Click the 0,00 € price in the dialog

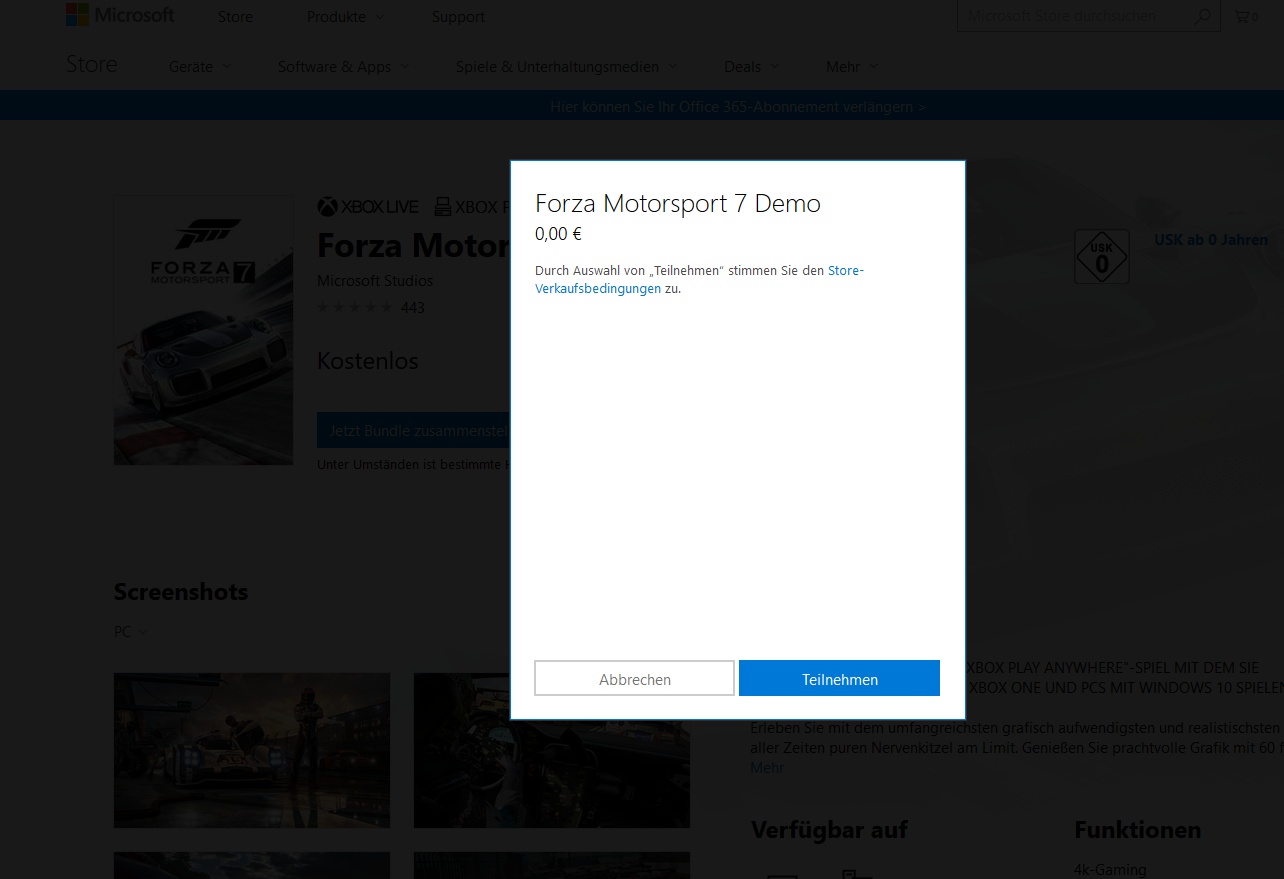tap(558, 234)
